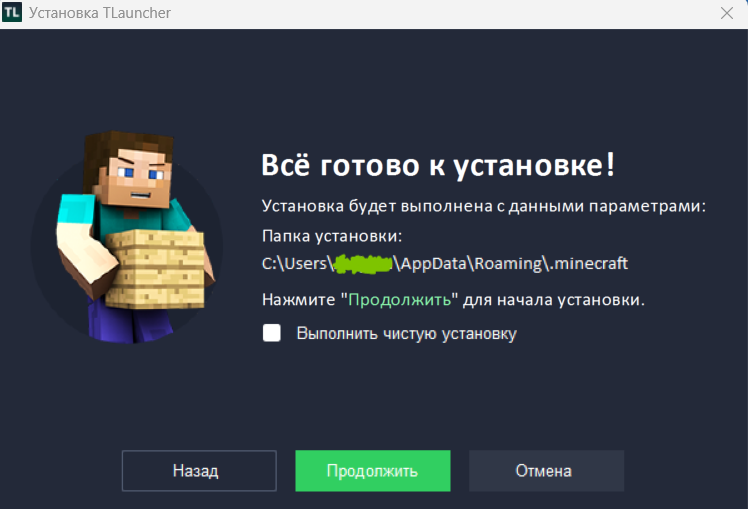748x509 pixels.
Task: Cancel installation with the Отмена button
Action: (546, 471)
